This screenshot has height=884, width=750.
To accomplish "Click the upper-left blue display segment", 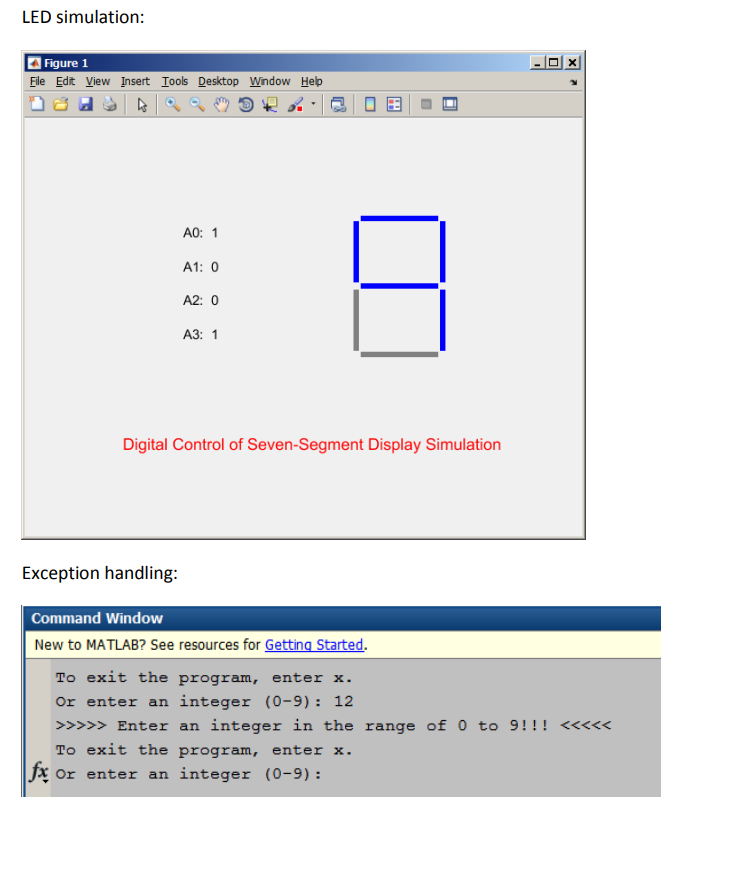I will click(356, 251).
